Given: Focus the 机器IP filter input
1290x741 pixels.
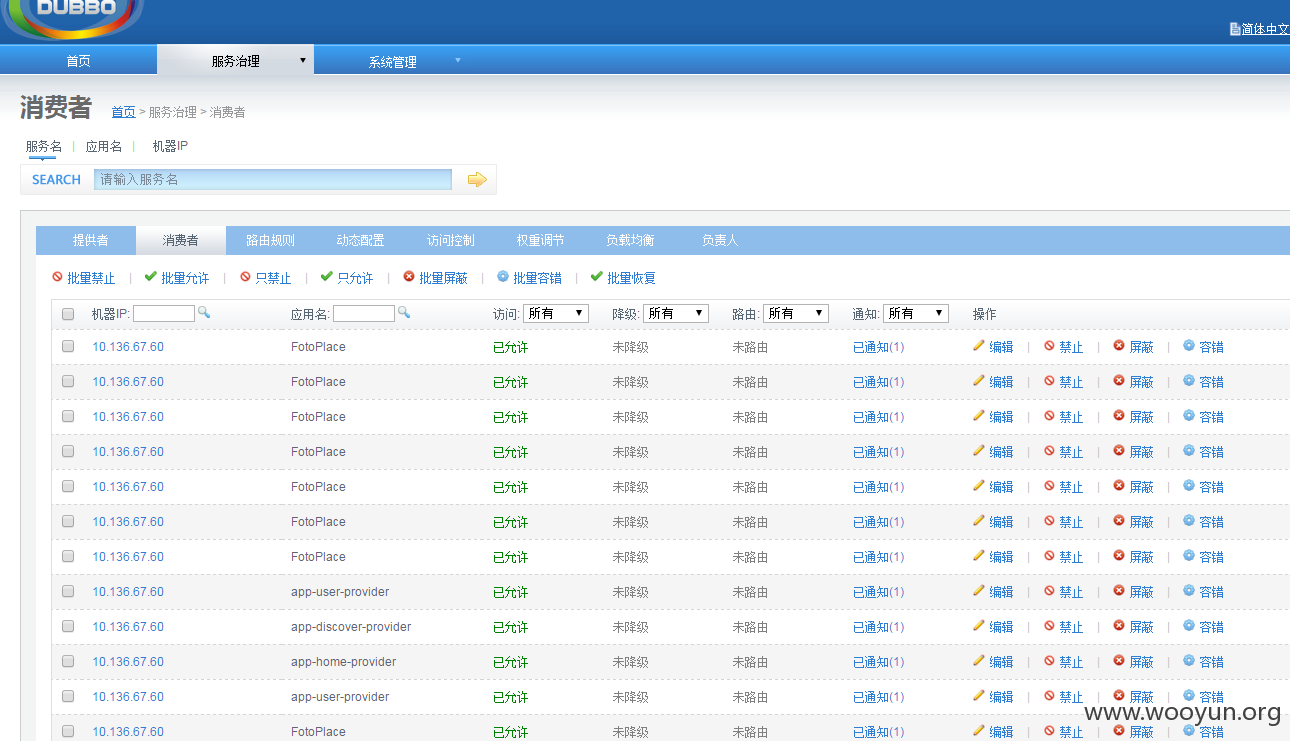Looking at the screenshot, I should (x=164, y=314).
